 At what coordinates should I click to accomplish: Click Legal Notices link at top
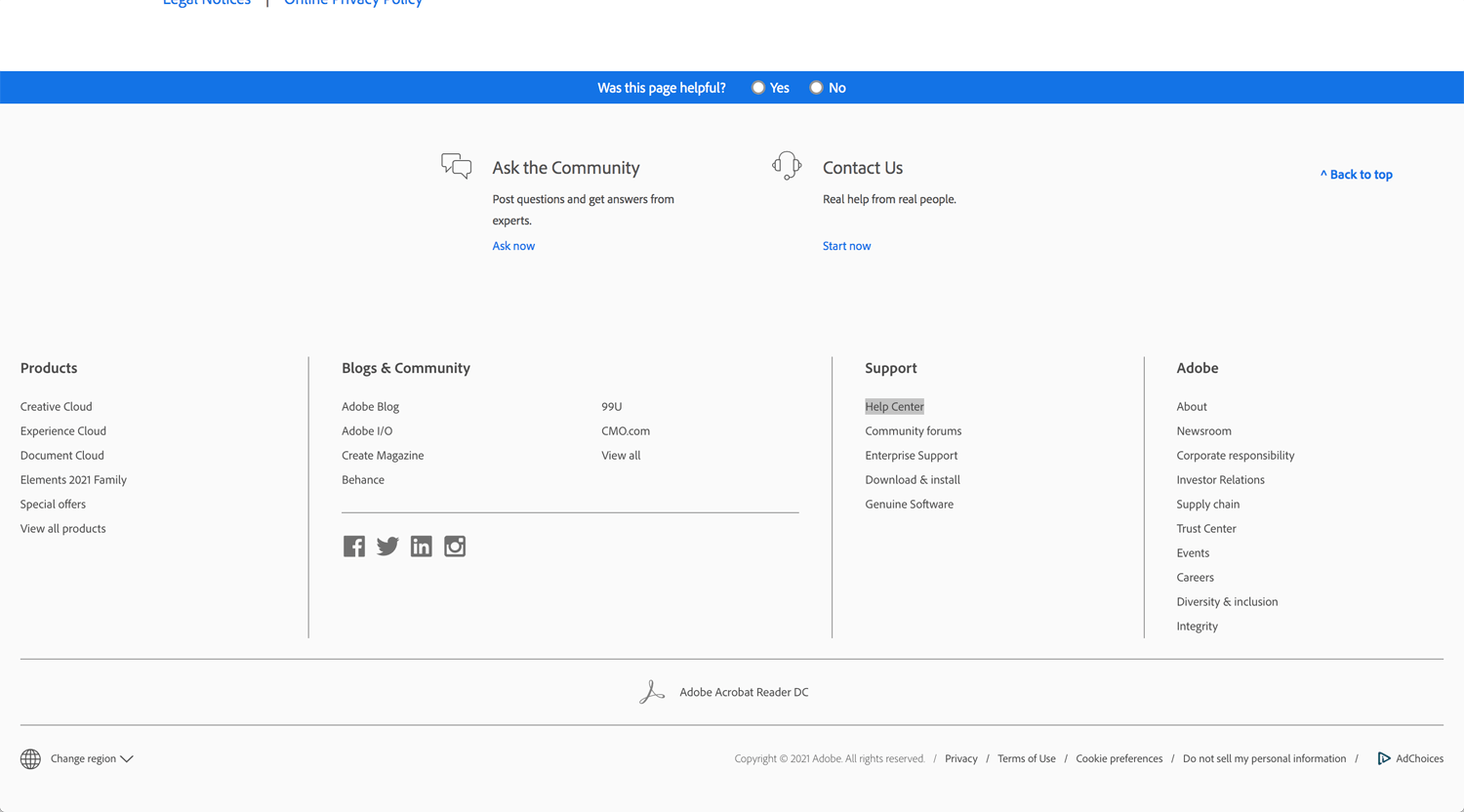tap(207, 3)
